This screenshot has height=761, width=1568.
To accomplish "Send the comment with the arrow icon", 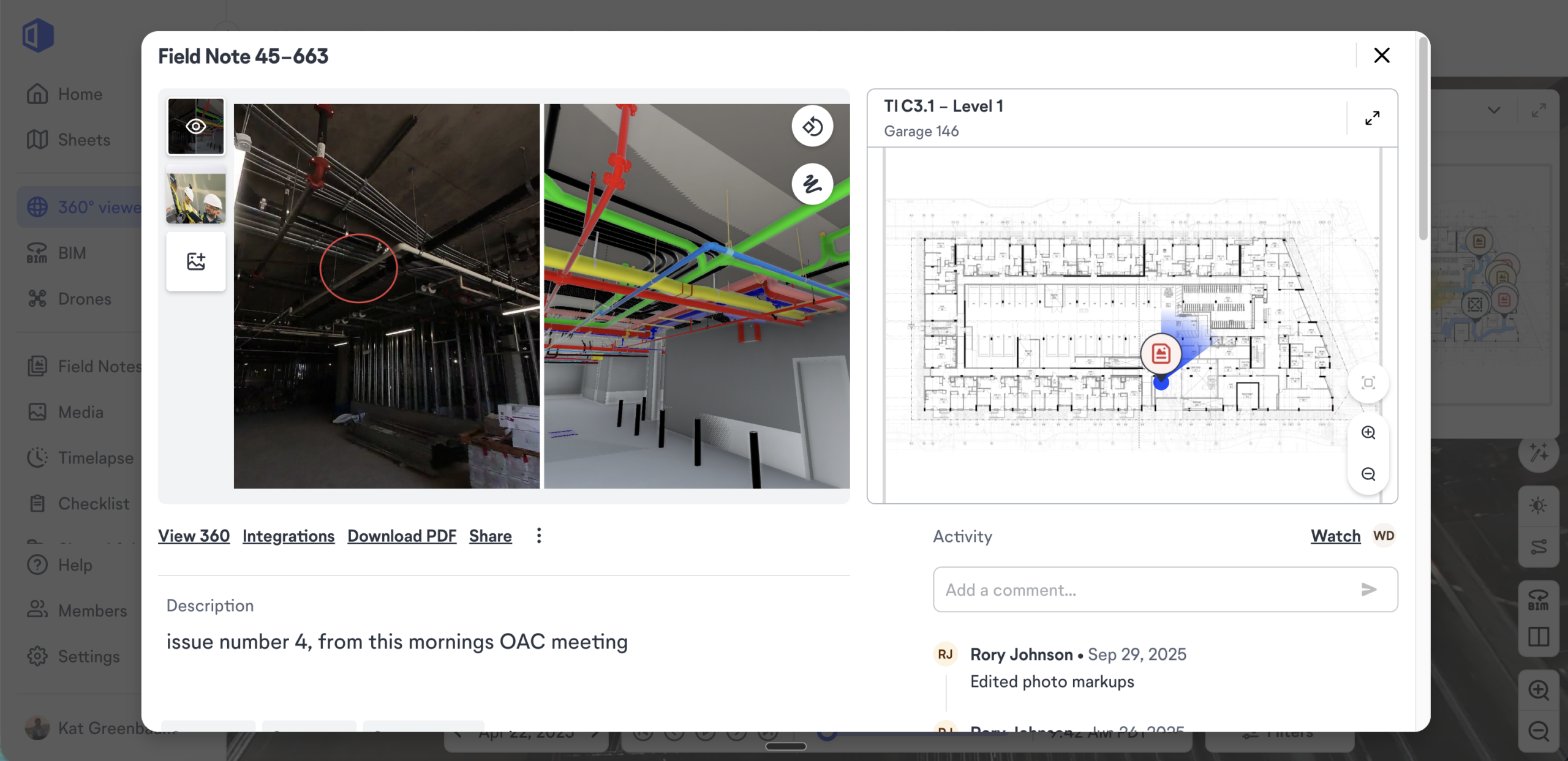I will point(1369,590).
